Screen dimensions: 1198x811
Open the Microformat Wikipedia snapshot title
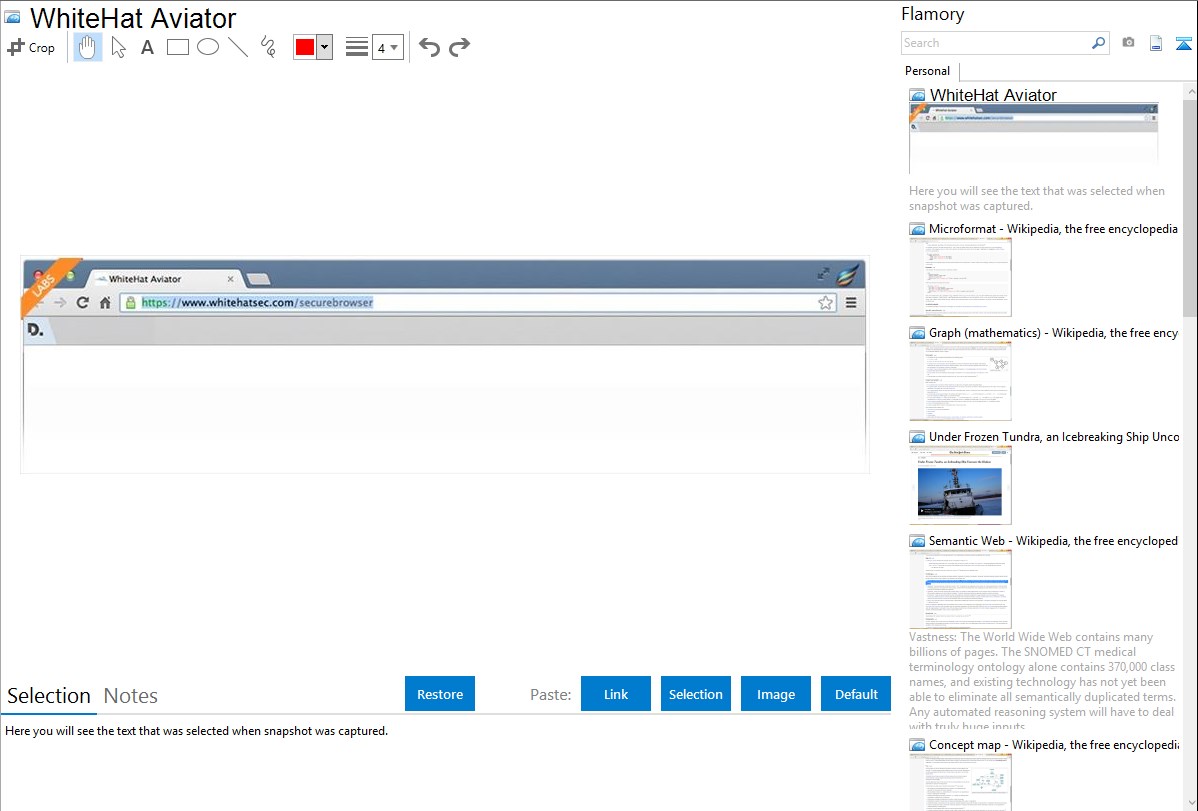pos(1053,229)
